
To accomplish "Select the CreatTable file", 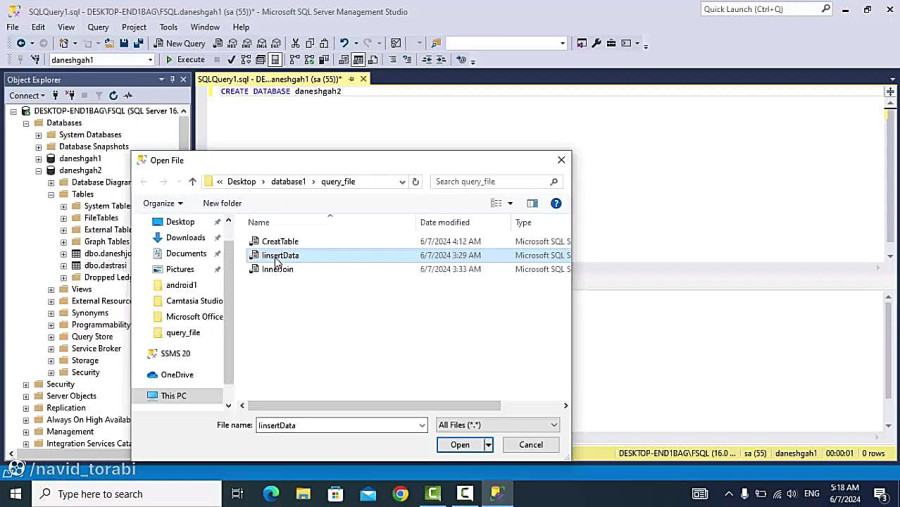I will click(x=280, y=241).
